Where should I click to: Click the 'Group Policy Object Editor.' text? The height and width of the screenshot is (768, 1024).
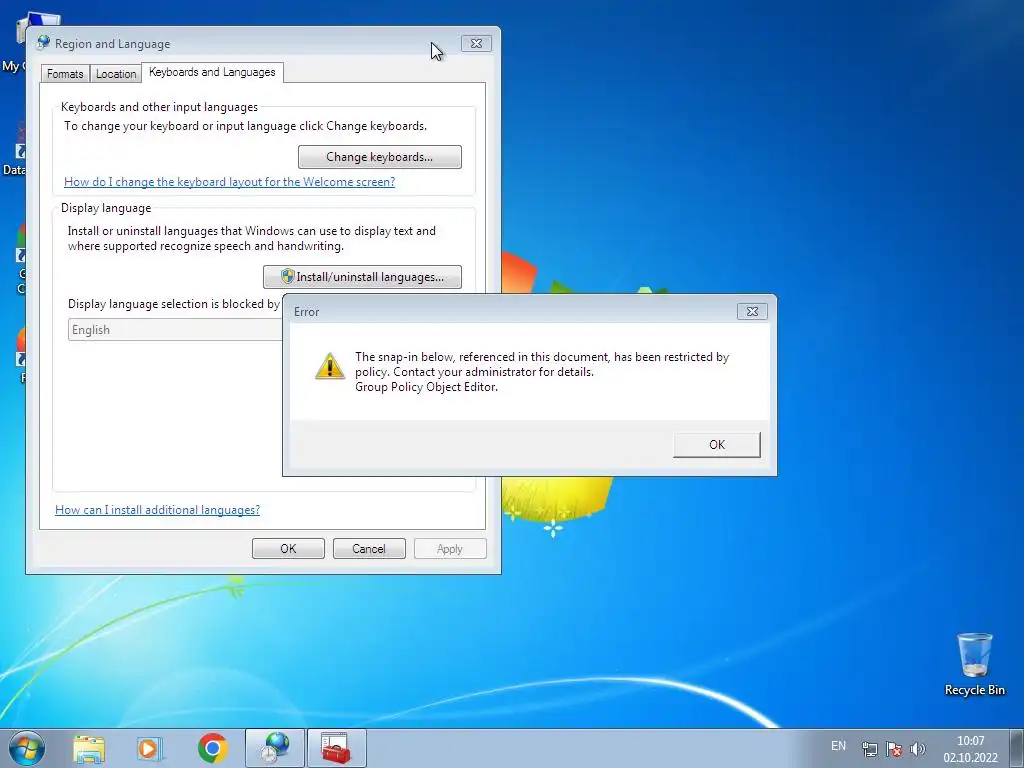tap(426, 387)
